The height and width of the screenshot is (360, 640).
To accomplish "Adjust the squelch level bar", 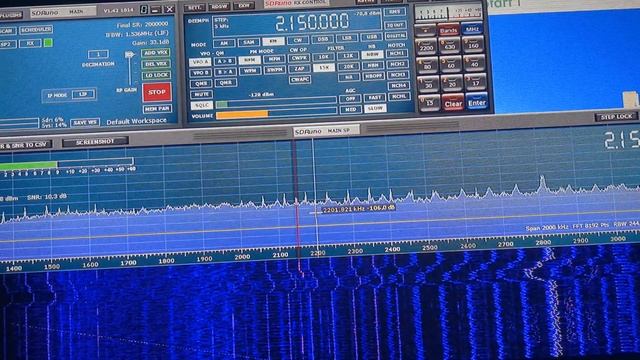I will click(276, 103).
